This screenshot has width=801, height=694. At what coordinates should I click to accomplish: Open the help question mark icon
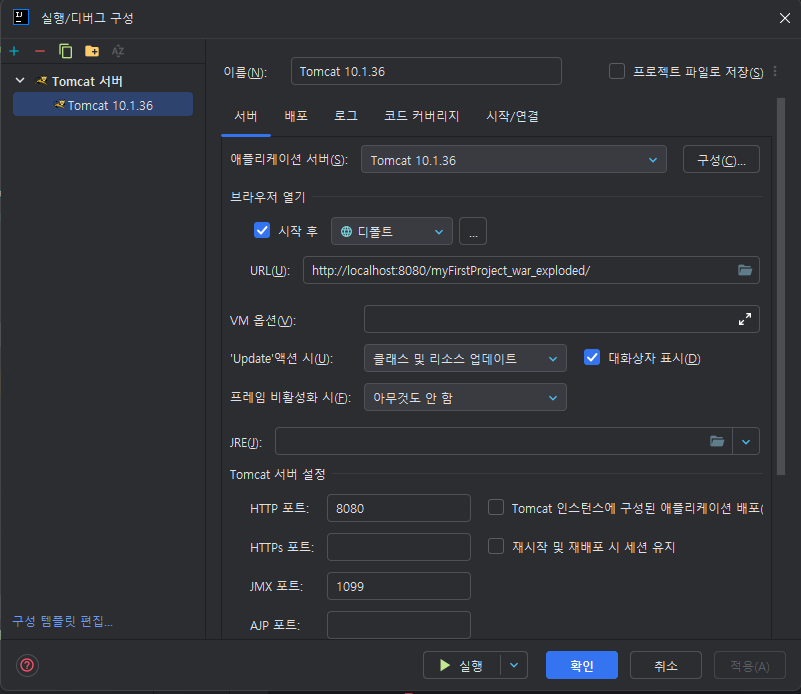pos(27,665)
